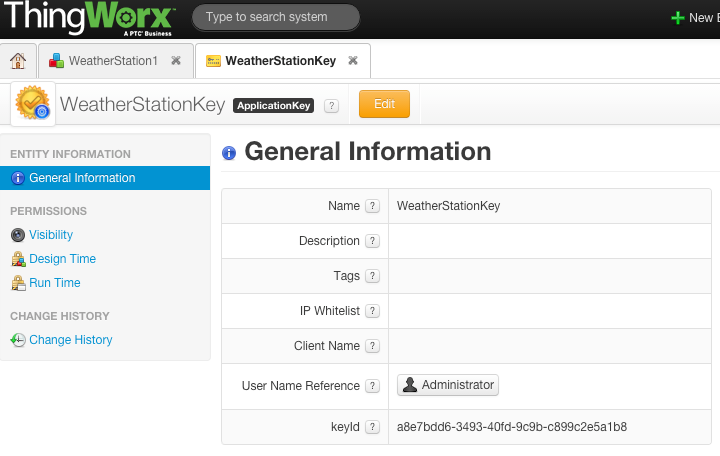The width and height of the screenshot is (720, 456).
Task: Focus the search system field
Action: [x=276, y=17]
